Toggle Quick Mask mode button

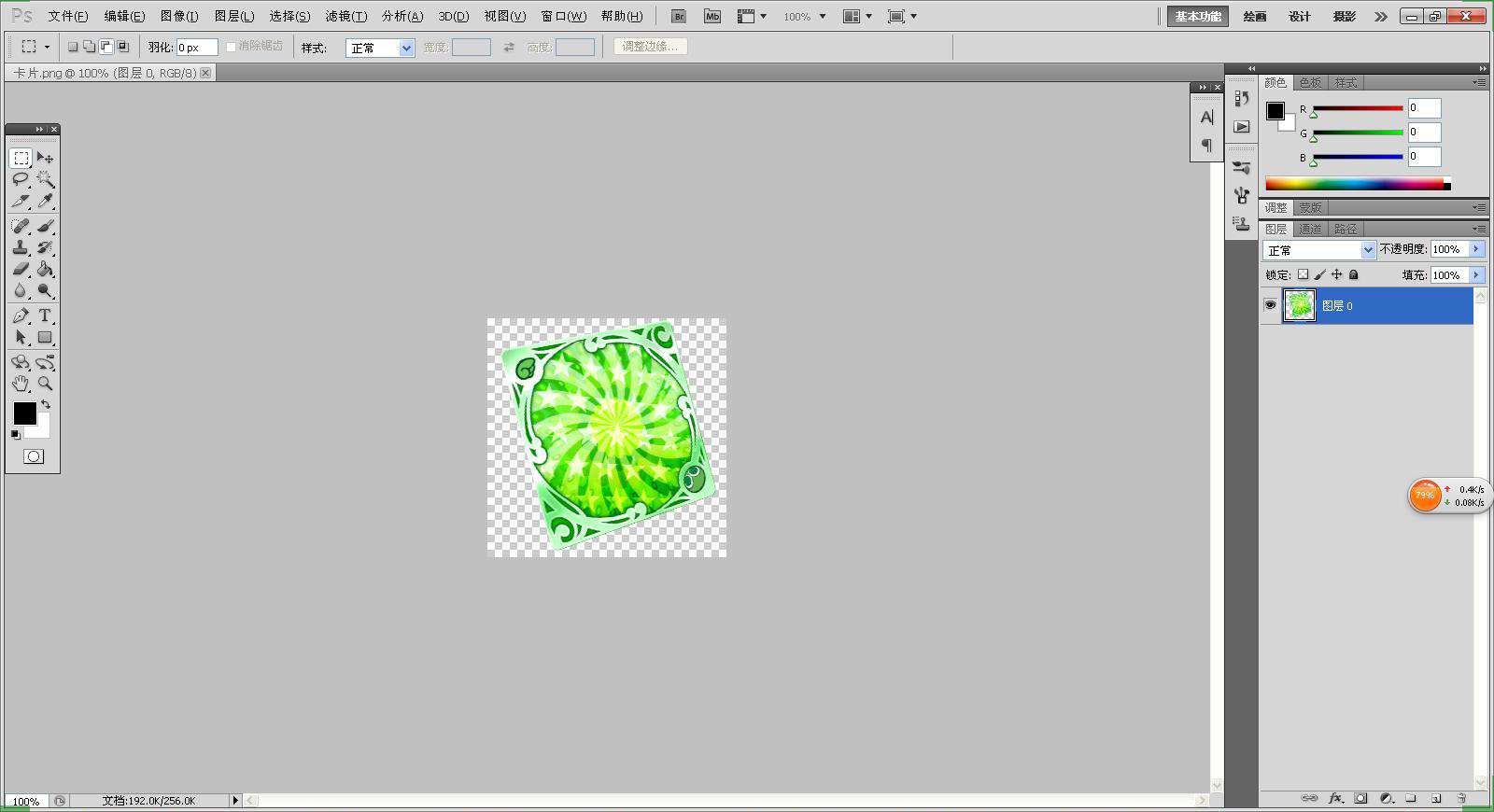(x=34, y=456)
